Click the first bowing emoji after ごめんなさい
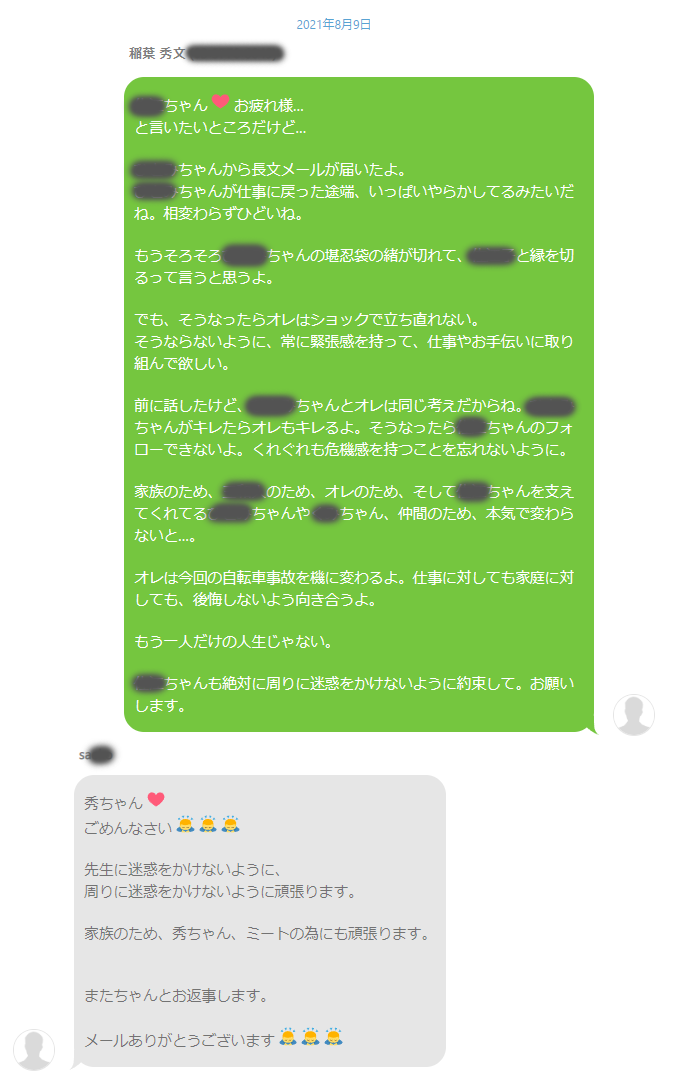 coord(185,824)
